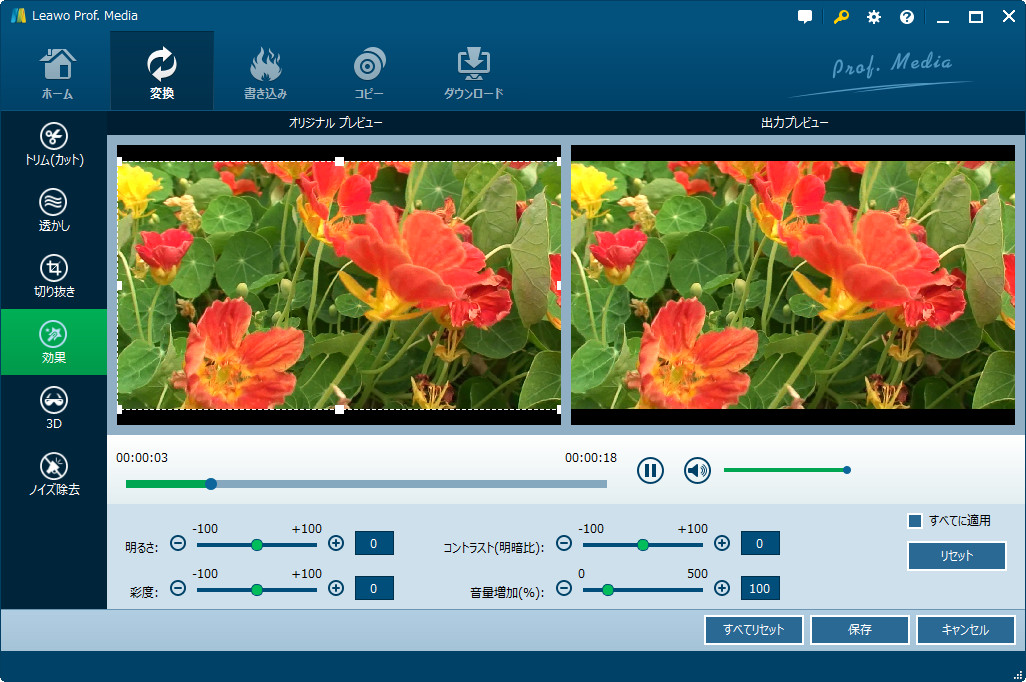Open the key registration icon

841,17
